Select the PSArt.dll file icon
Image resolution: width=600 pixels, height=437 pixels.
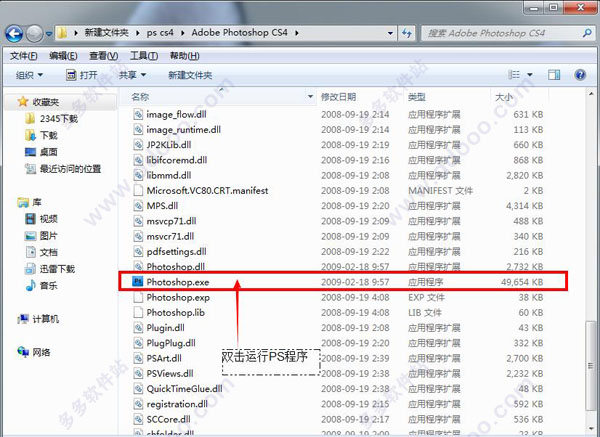click(x=138, y=358)
